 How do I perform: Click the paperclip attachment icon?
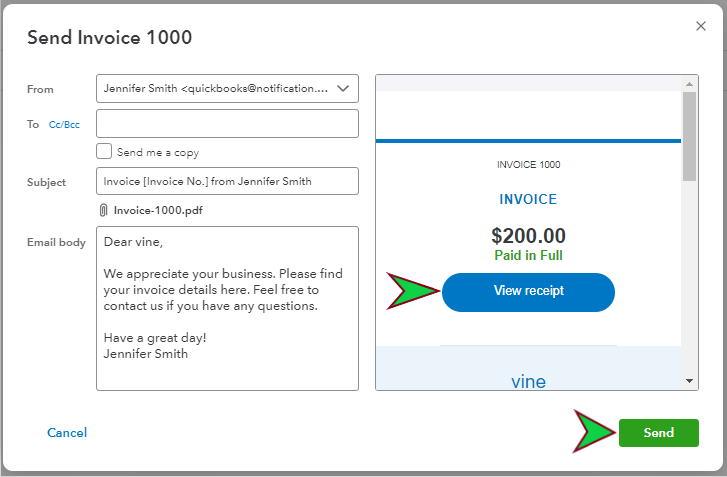coord(103,211)
